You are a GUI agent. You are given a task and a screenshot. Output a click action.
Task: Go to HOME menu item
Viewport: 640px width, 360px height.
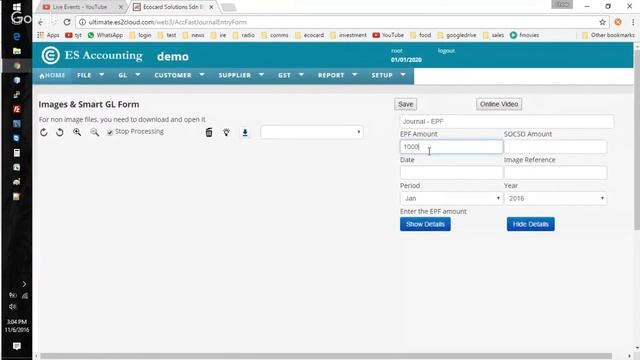pos(52,75)
